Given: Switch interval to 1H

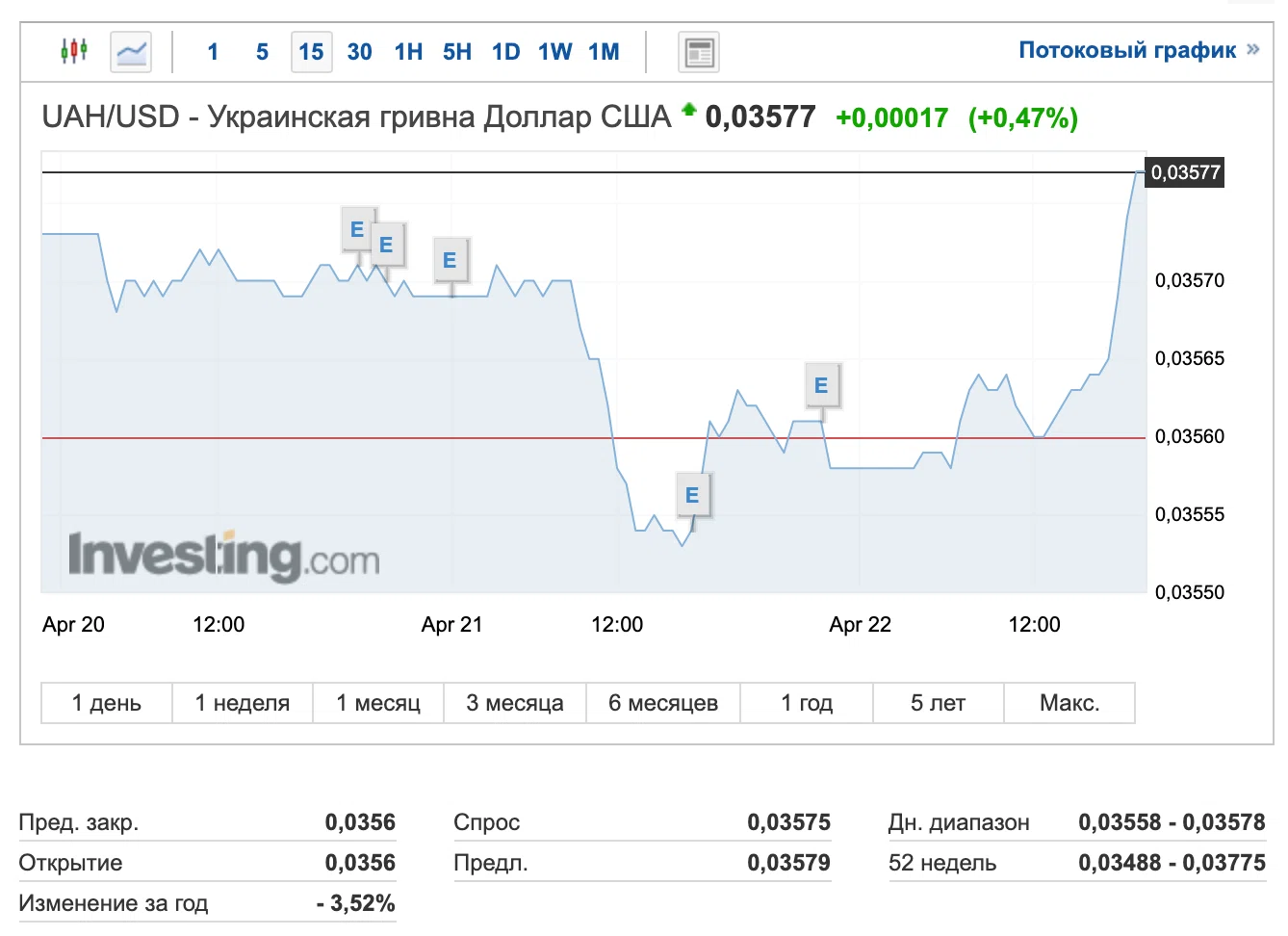Looking at the screenshot, I should 408,52.
